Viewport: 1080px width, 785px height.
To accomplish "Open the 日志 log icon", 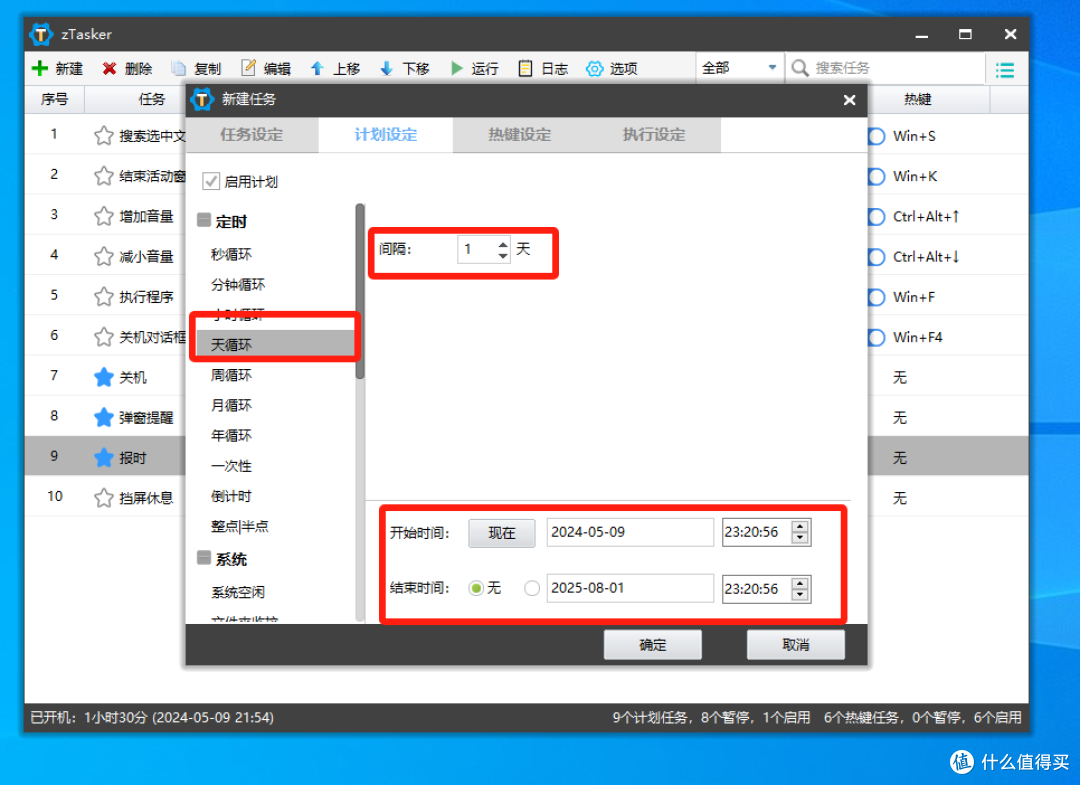I will (x=525, y=68).
